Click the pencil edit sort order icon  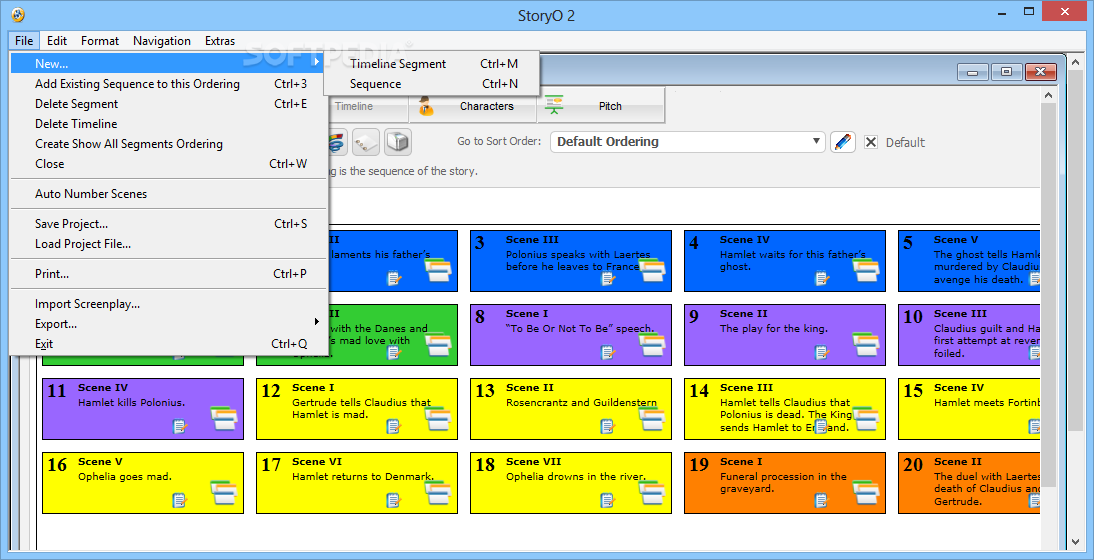click(843, 142)
